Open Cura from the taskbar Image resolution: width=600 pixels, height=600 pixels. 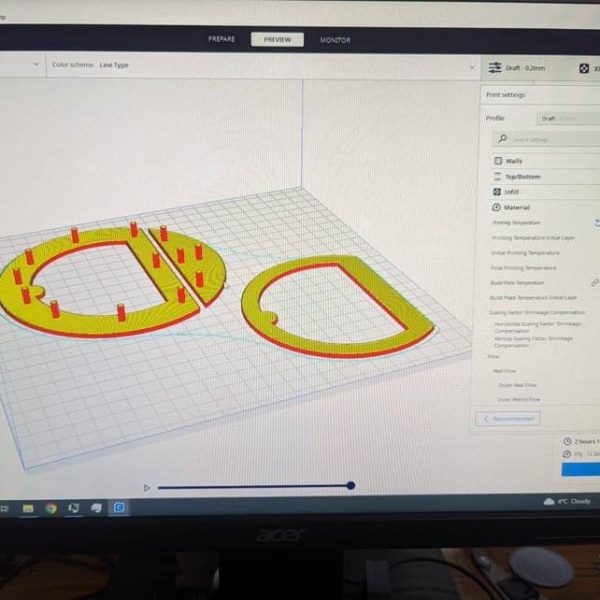[119, 508]
